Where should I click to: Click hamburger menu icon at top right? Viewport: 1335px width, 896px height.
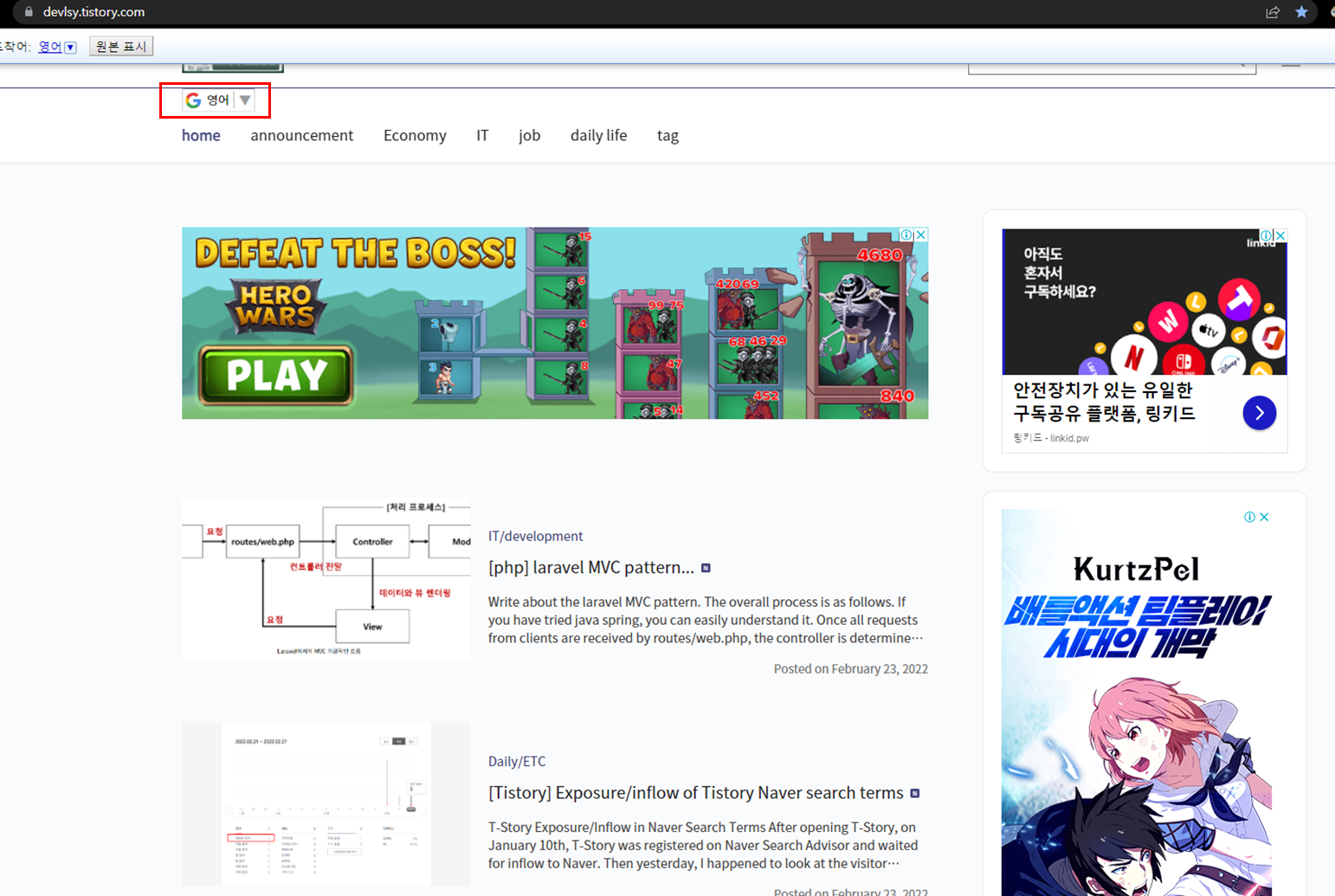tap(1291, 65)
